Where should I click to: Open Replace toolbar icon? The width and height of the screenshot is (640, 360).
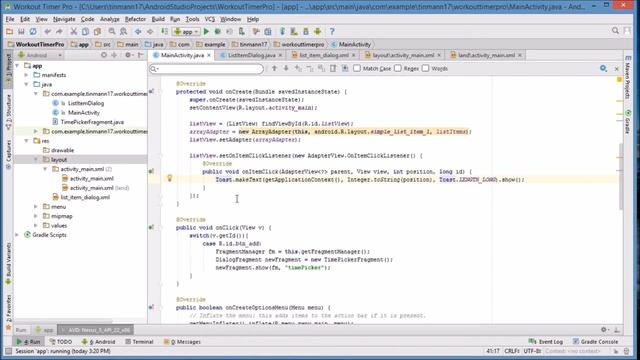click(x=123, y=31)
